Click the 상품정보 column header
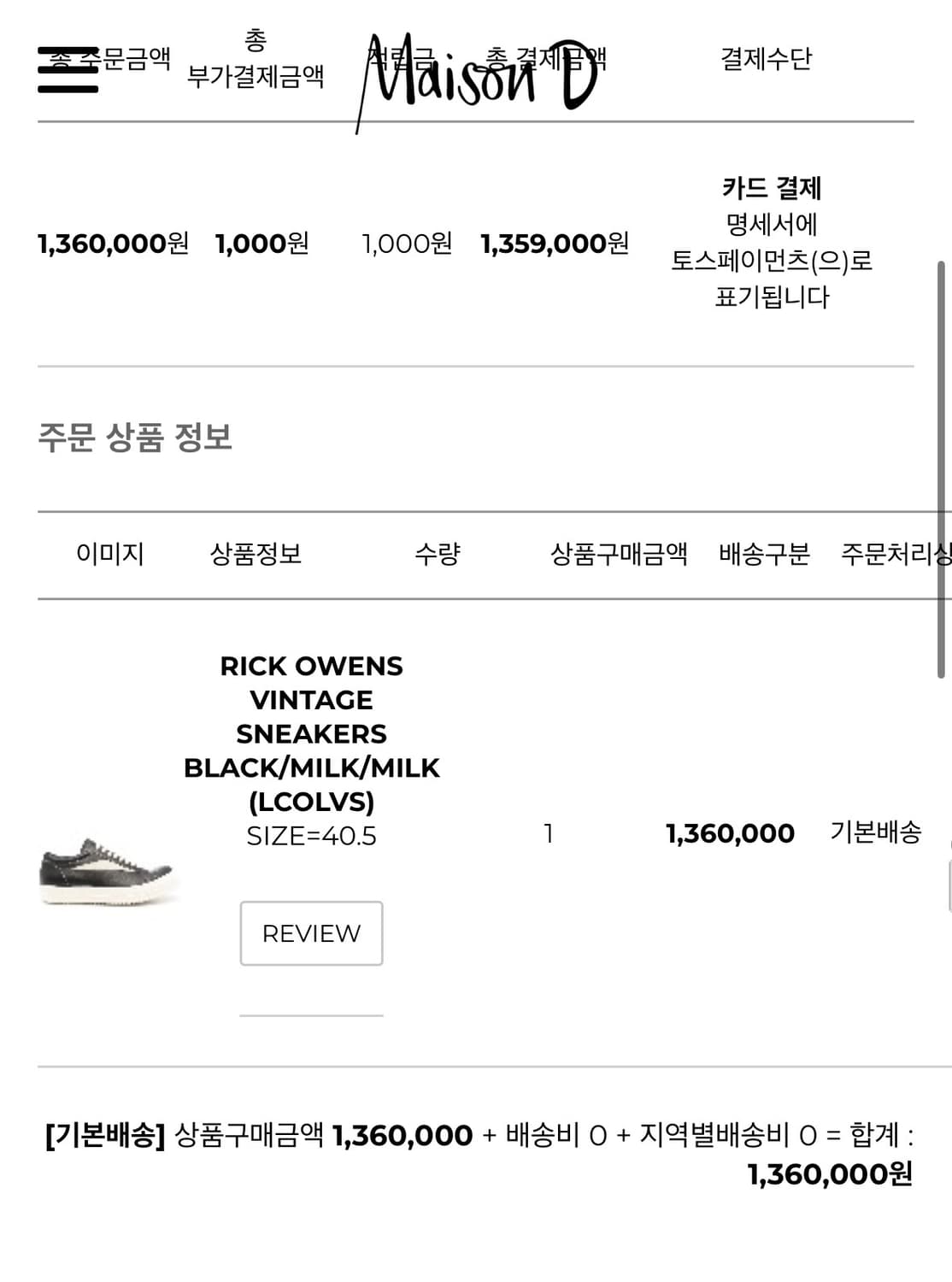Image resolution: width=952 pixels, height=1282 pixels. coord(256,554)
